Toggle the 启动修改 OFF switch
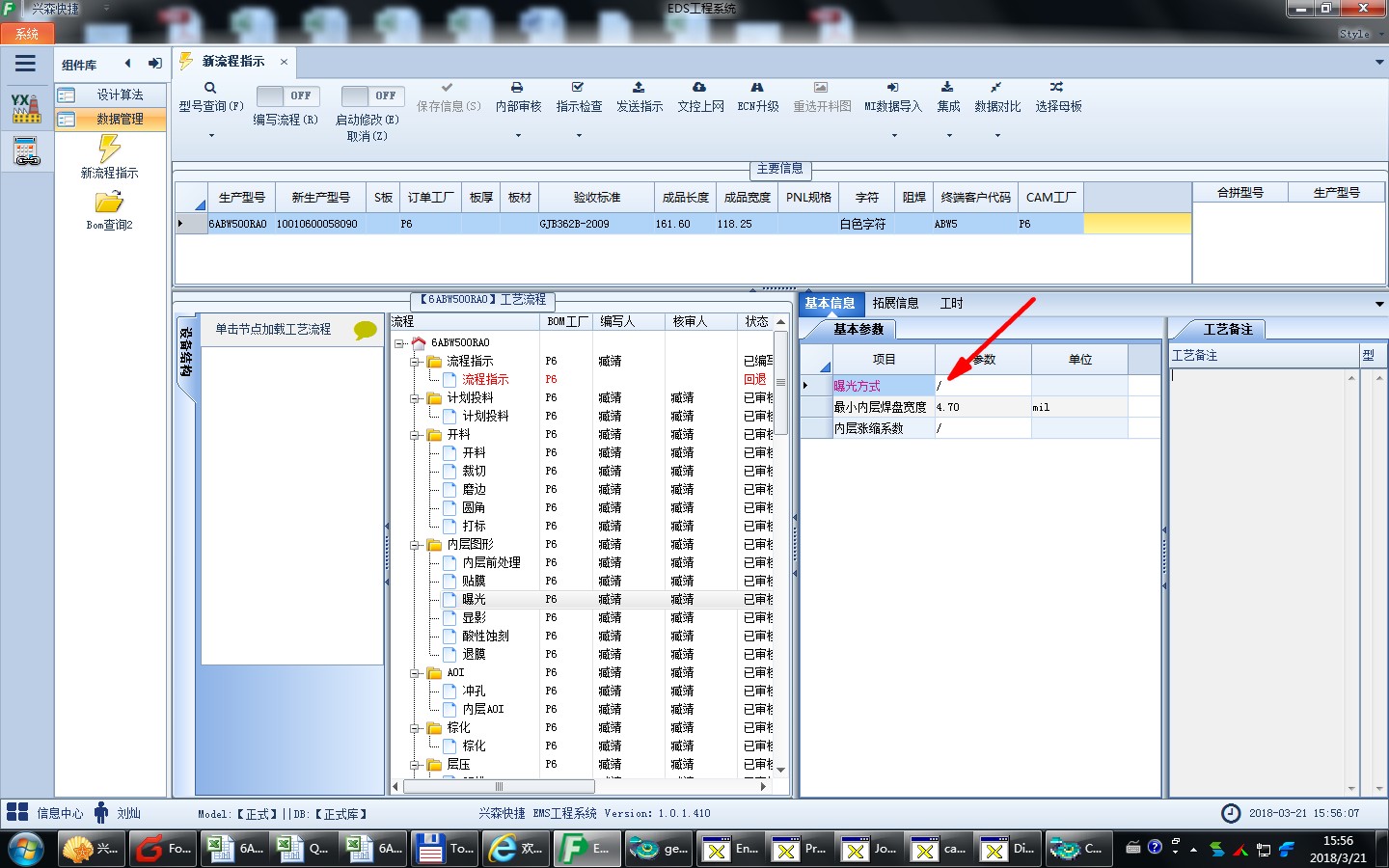Screen dimensions: 1389x868 coord(371,95)
